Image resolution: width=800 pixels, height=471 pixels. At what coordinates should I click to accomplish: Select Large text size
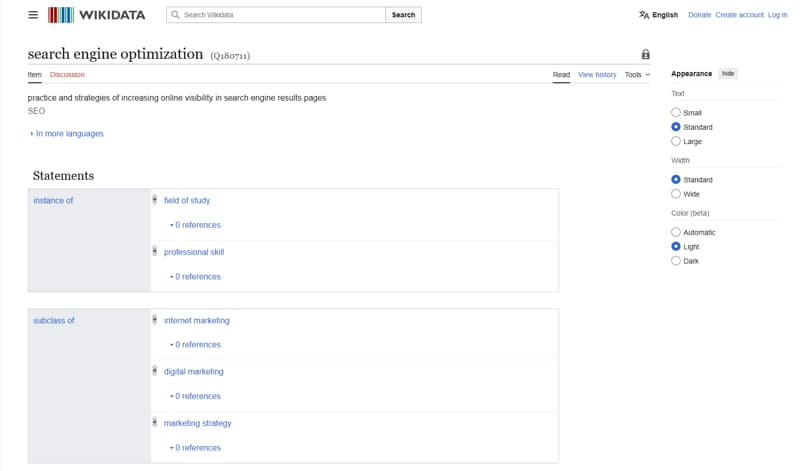click(x=676, y=141)
